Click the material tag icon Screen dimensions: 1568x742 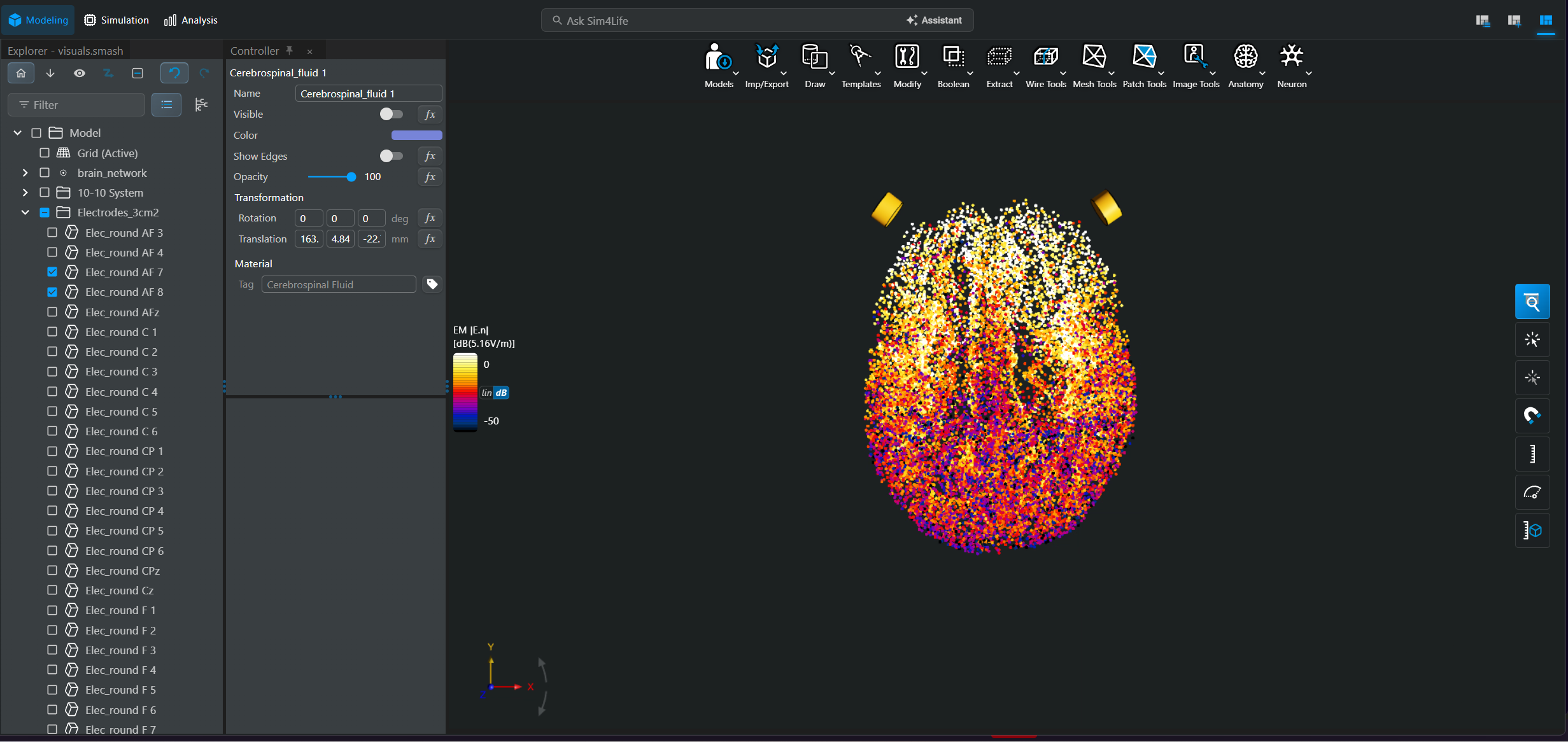click(x=432, y=284)
